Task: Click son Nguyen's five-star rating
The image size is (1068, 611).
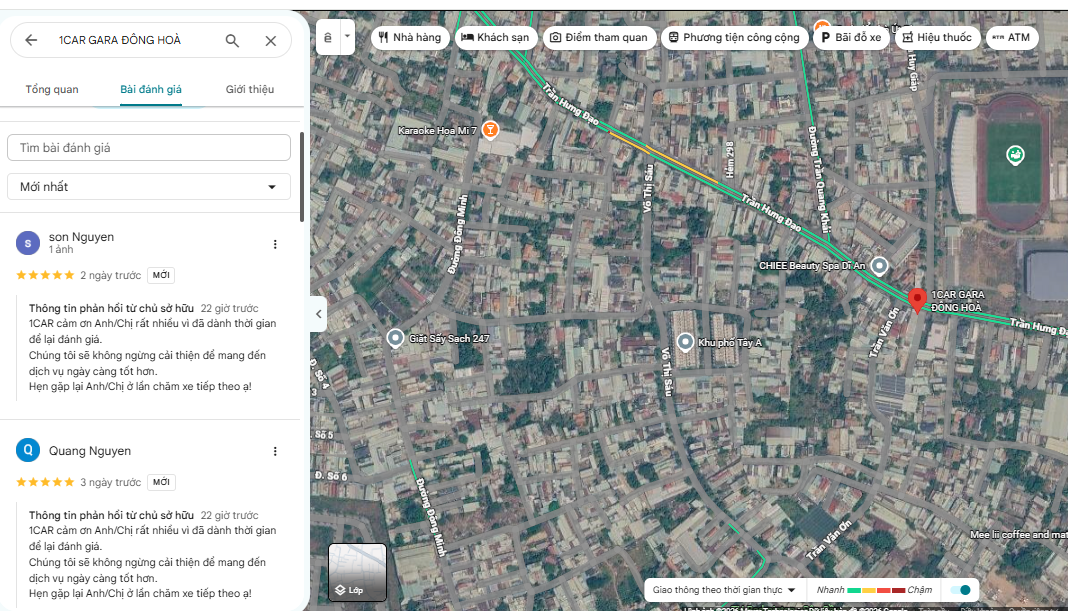Action: tap(45, 275)
